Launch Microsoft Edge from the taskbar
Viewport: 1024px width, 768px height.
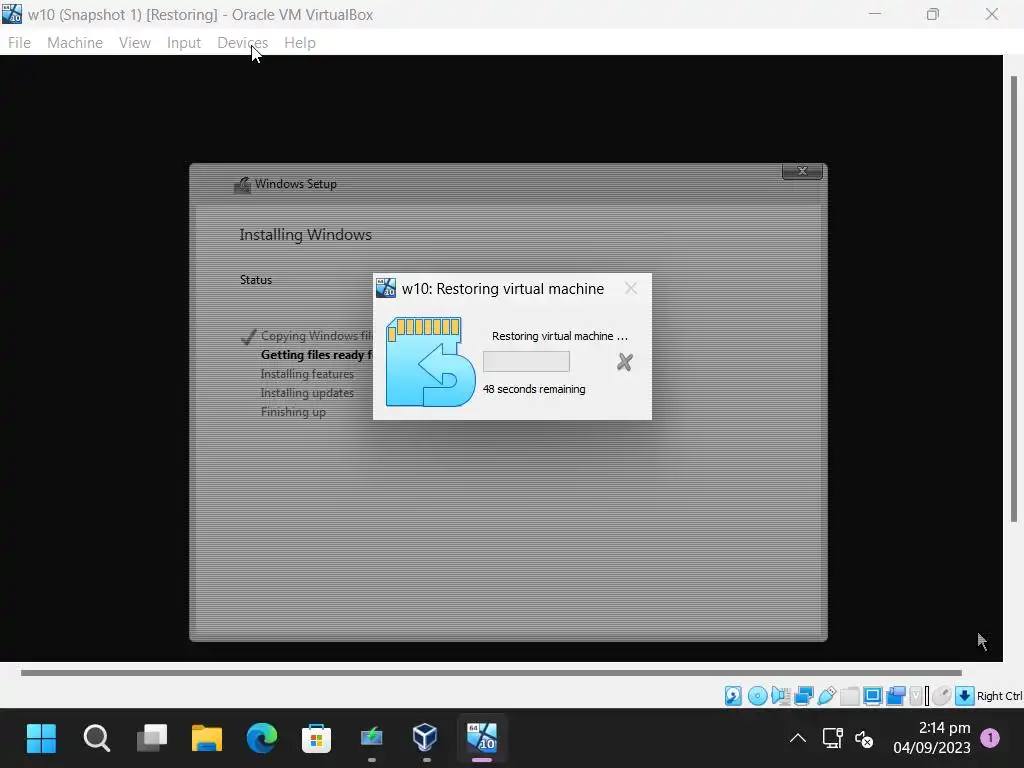pos(261,739)
